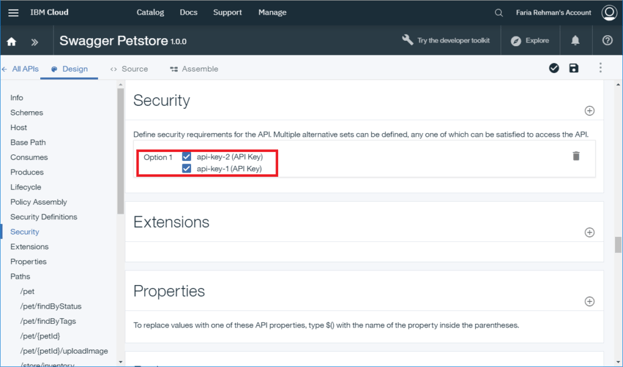Image resolution: width=623 pixels, height=367 pixels.
Task: Save the API with the disk icon
Action: point(574,68)
